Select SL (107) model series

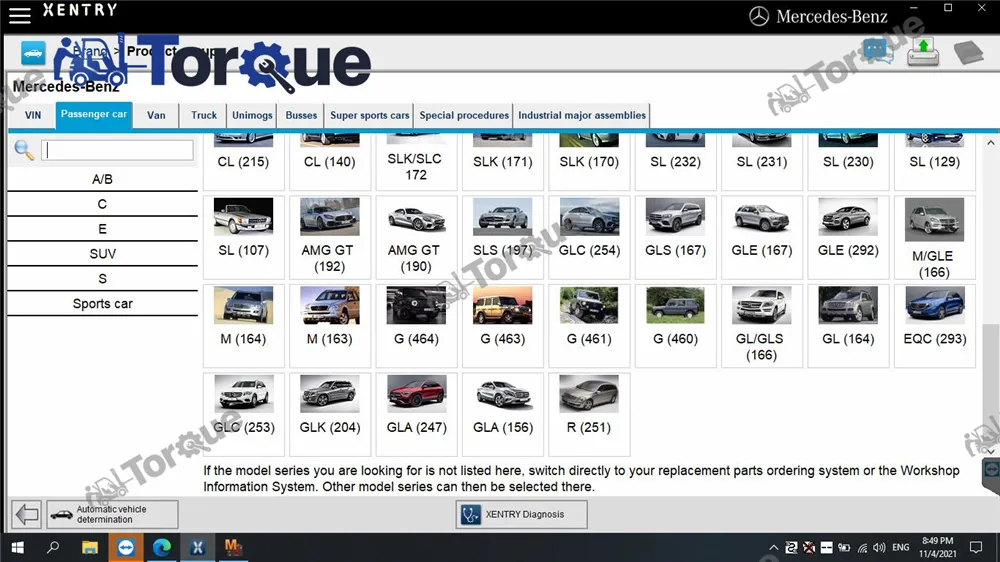[244, 237]
